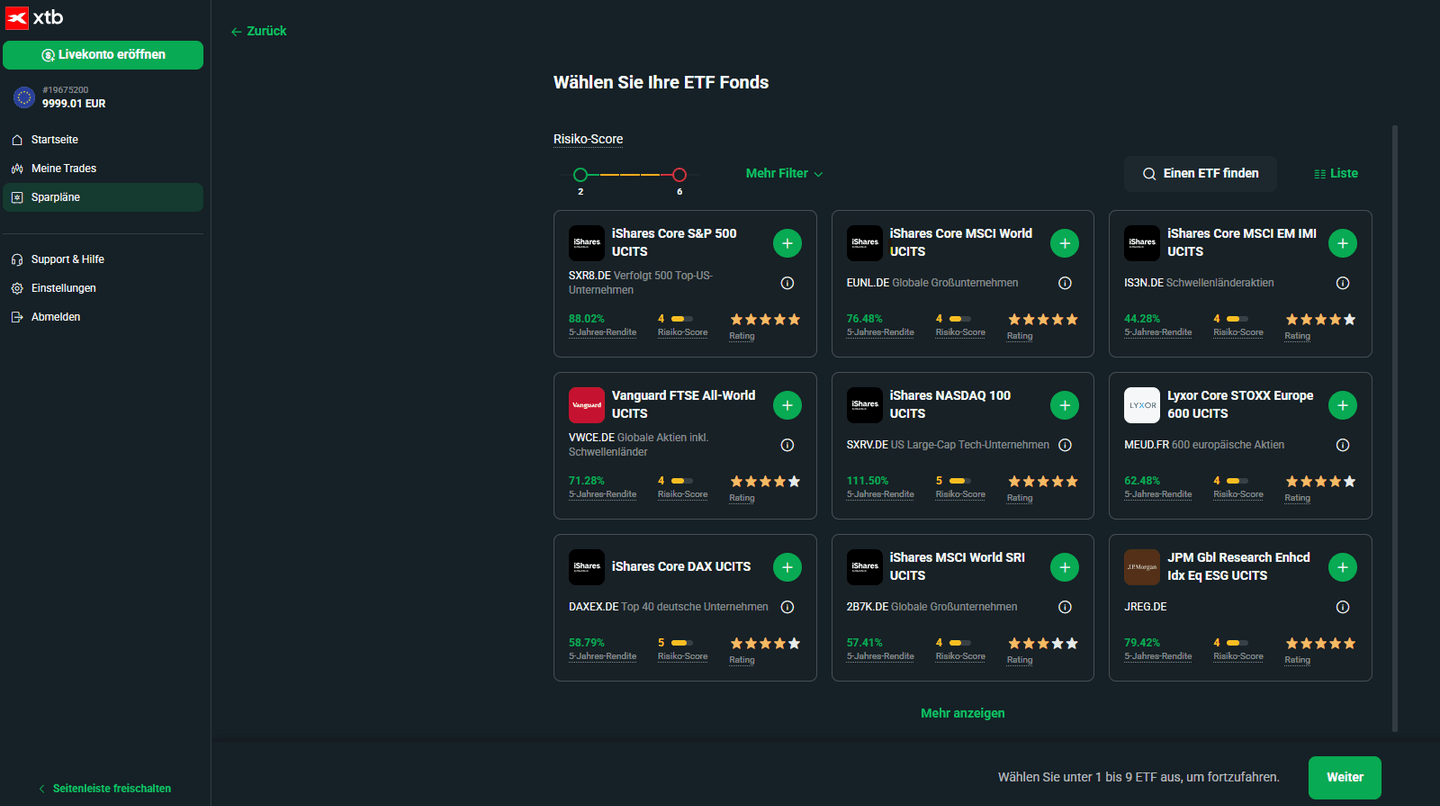Open info for EUNL.DE fund
Viewport: 1440px width, 806px height.
1065,283
